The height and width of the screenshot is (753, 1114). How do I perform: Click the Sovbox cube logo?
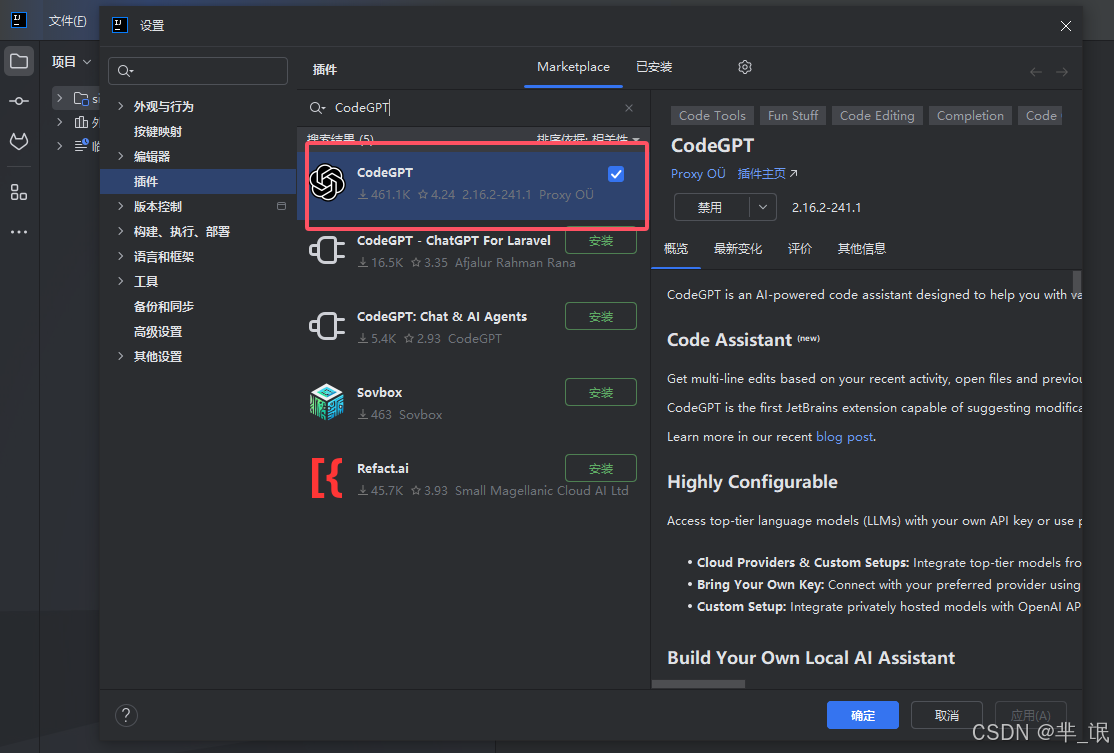pyautogui.click(x=327, y=402)
